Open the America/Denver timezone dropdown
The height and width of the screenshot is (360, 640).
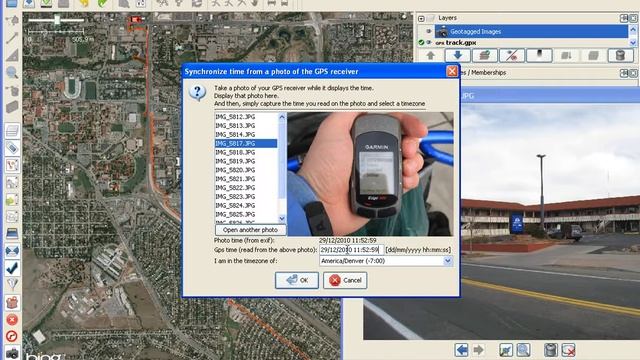click(x=386, y=261)
